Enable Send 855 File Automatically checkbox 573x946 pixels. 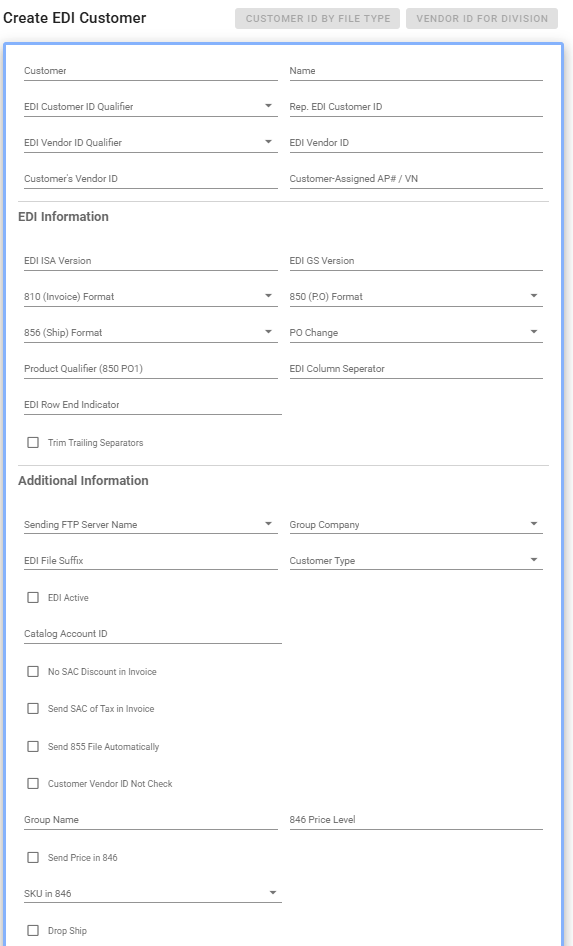pyautogui.click(x=33, y=747)
